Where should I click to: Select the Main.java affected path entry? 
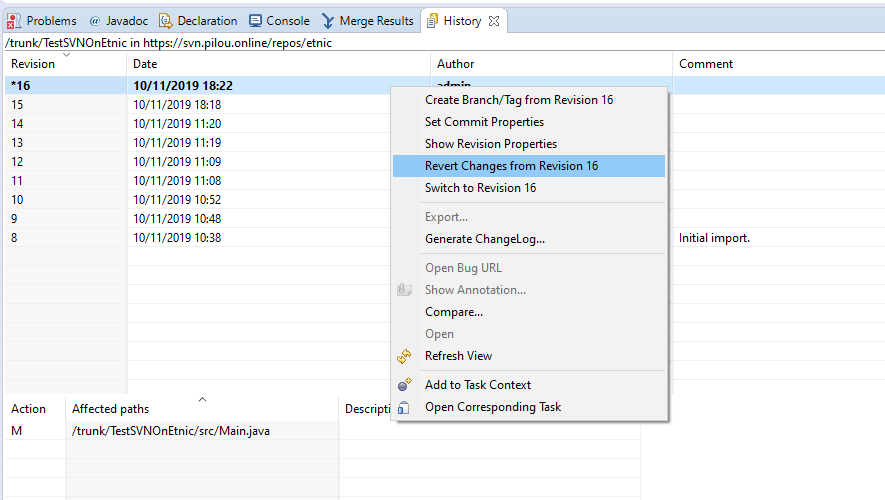tap(170, 431)
